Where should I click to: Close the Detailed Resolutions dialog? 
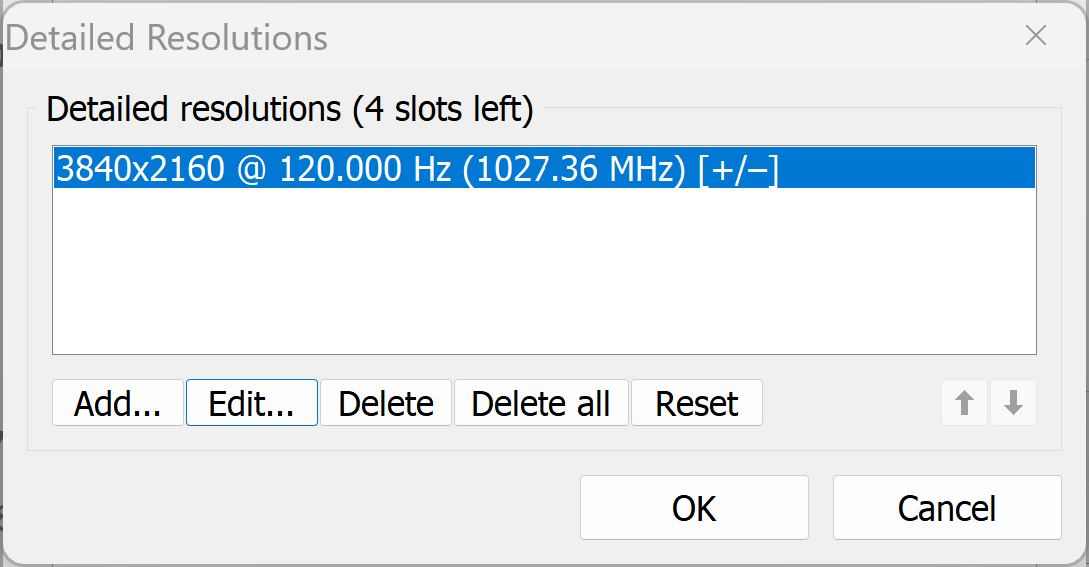pos(1036,35)
